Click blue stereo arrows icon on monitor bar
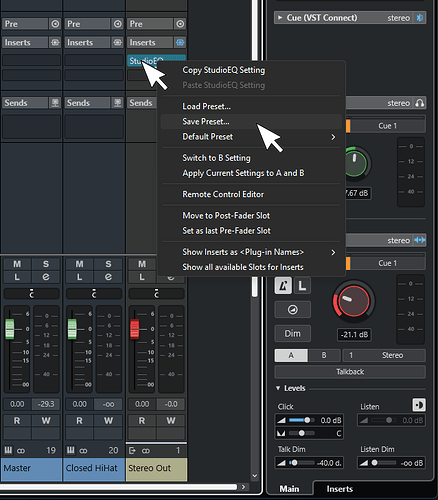This screenshot has height=500, width=438. 420,240
